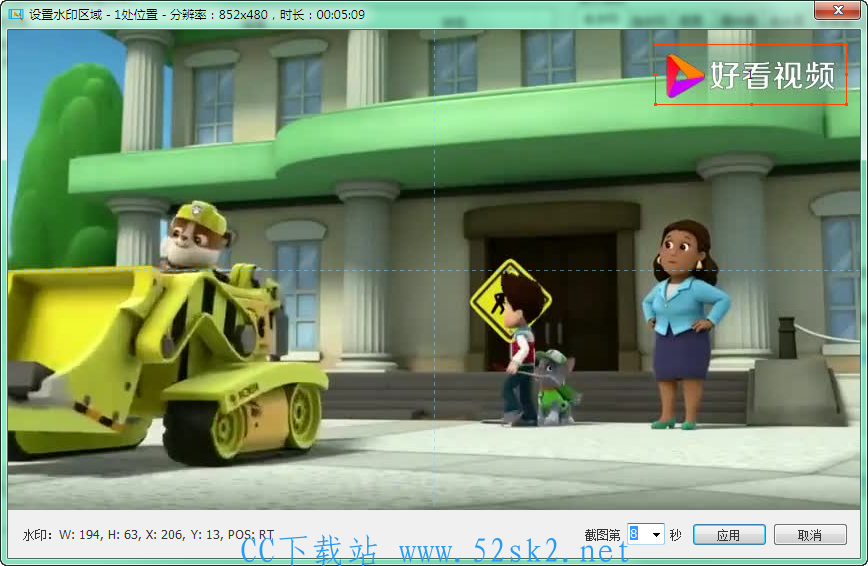This screenshot has height=566, width=868.
Task: Open the screenshot seconds dropdown arrow
Action: [x=656, y=534]
